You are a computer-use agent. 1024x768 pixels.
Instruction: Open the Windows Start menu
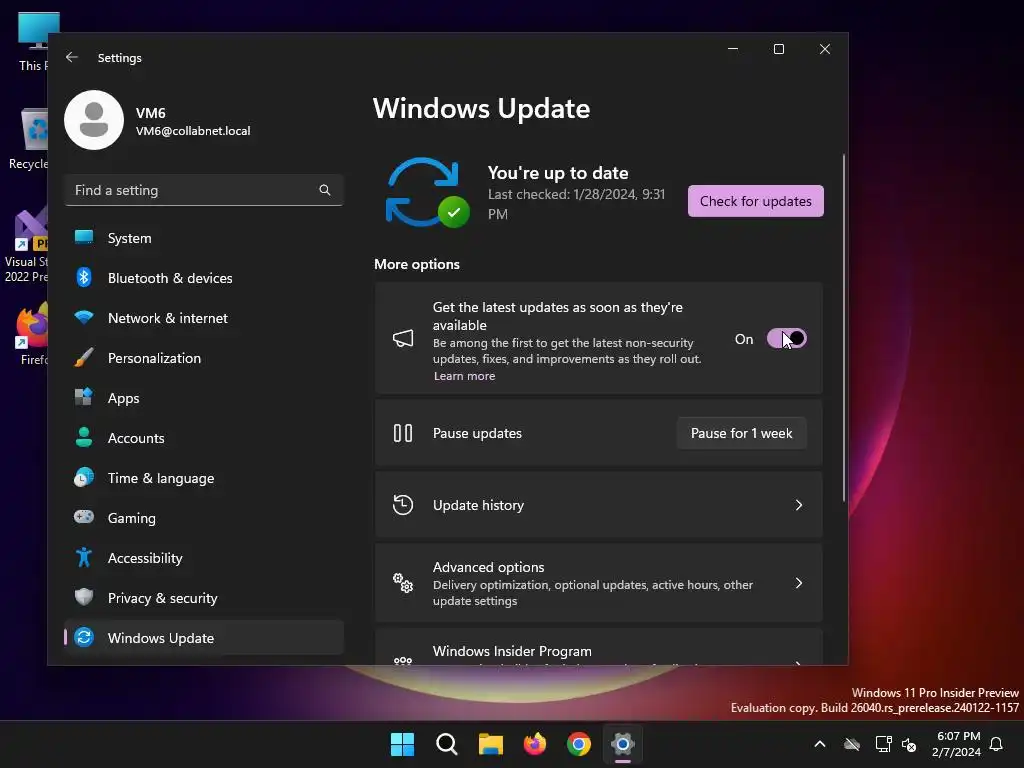pos(402,744)
